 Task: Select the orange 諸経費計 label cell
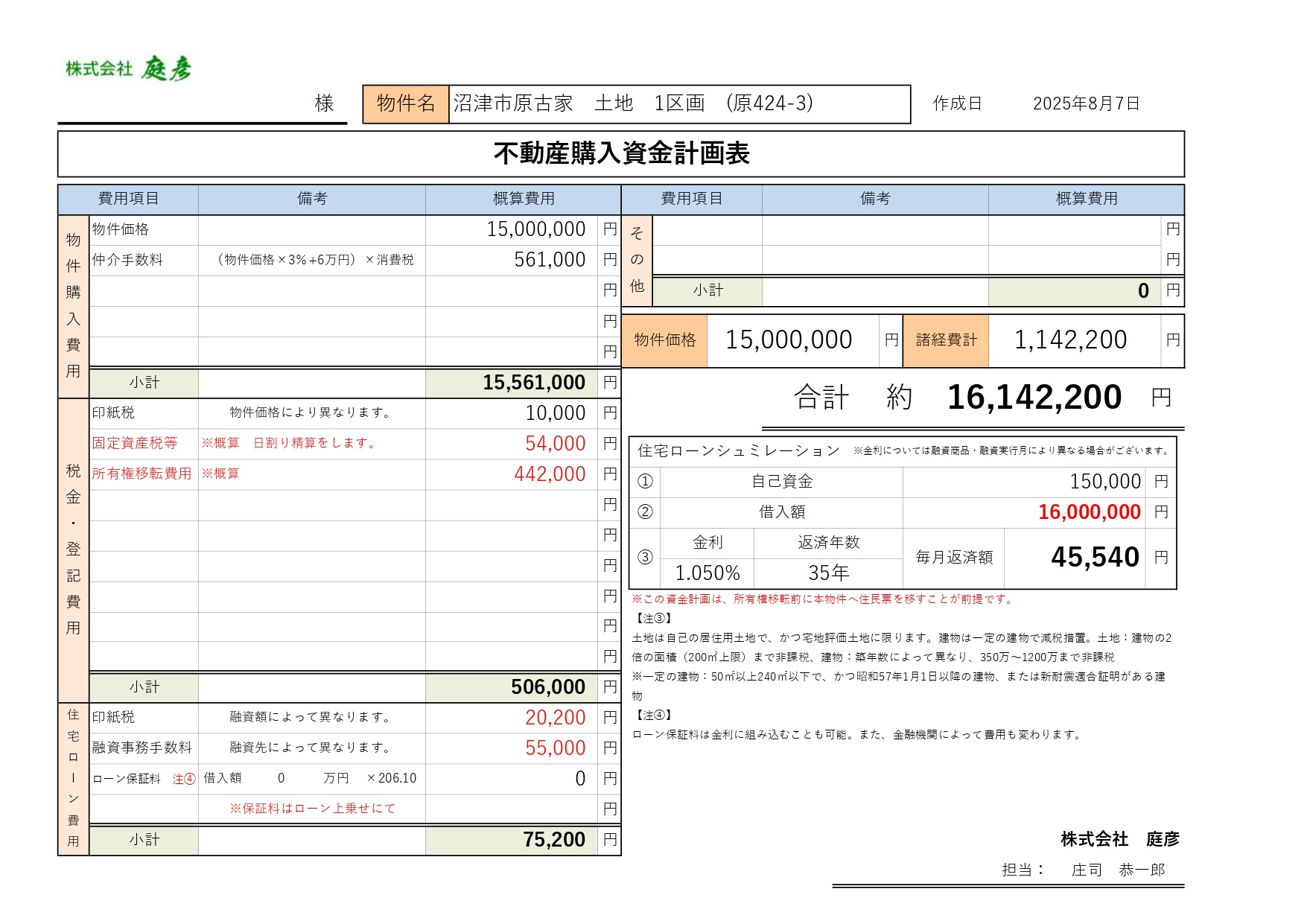[946, 340]
